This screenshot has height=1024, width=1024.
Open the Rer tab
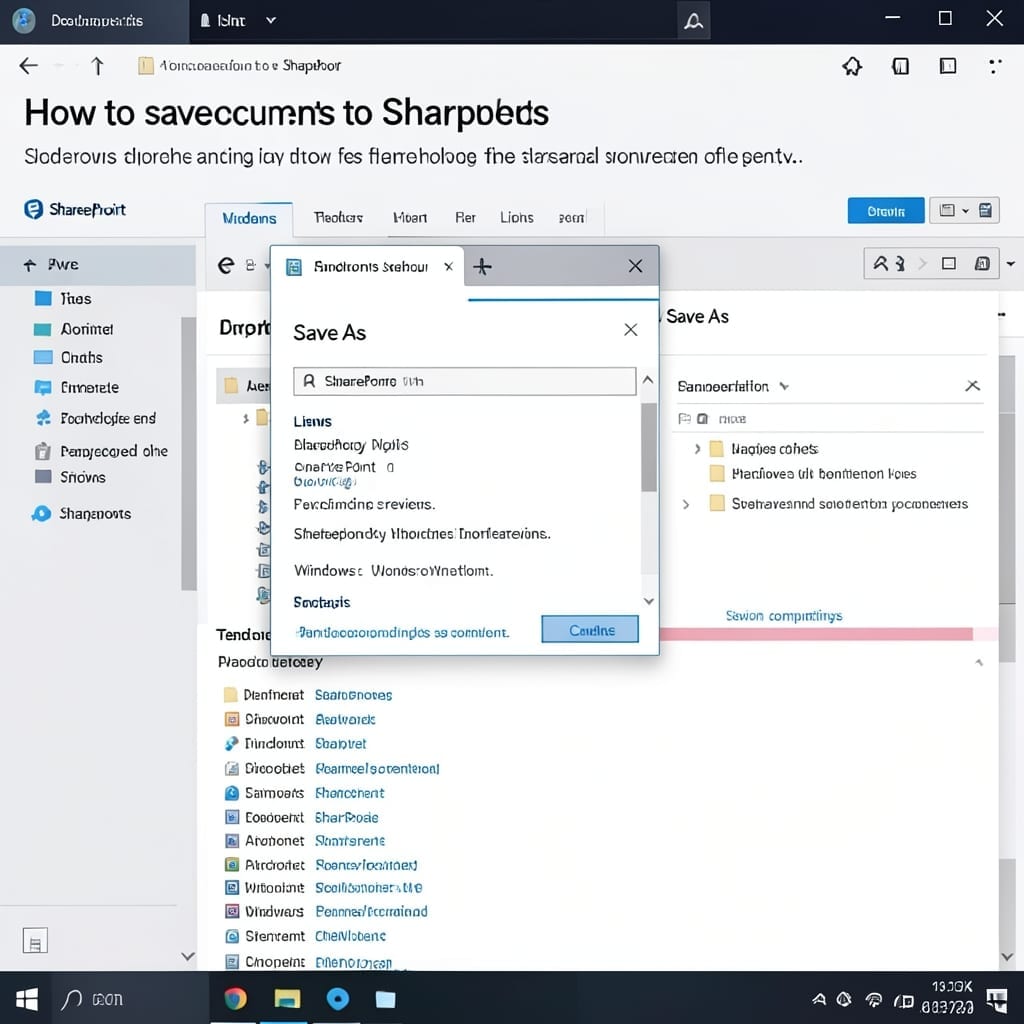(x=465, y=217)
